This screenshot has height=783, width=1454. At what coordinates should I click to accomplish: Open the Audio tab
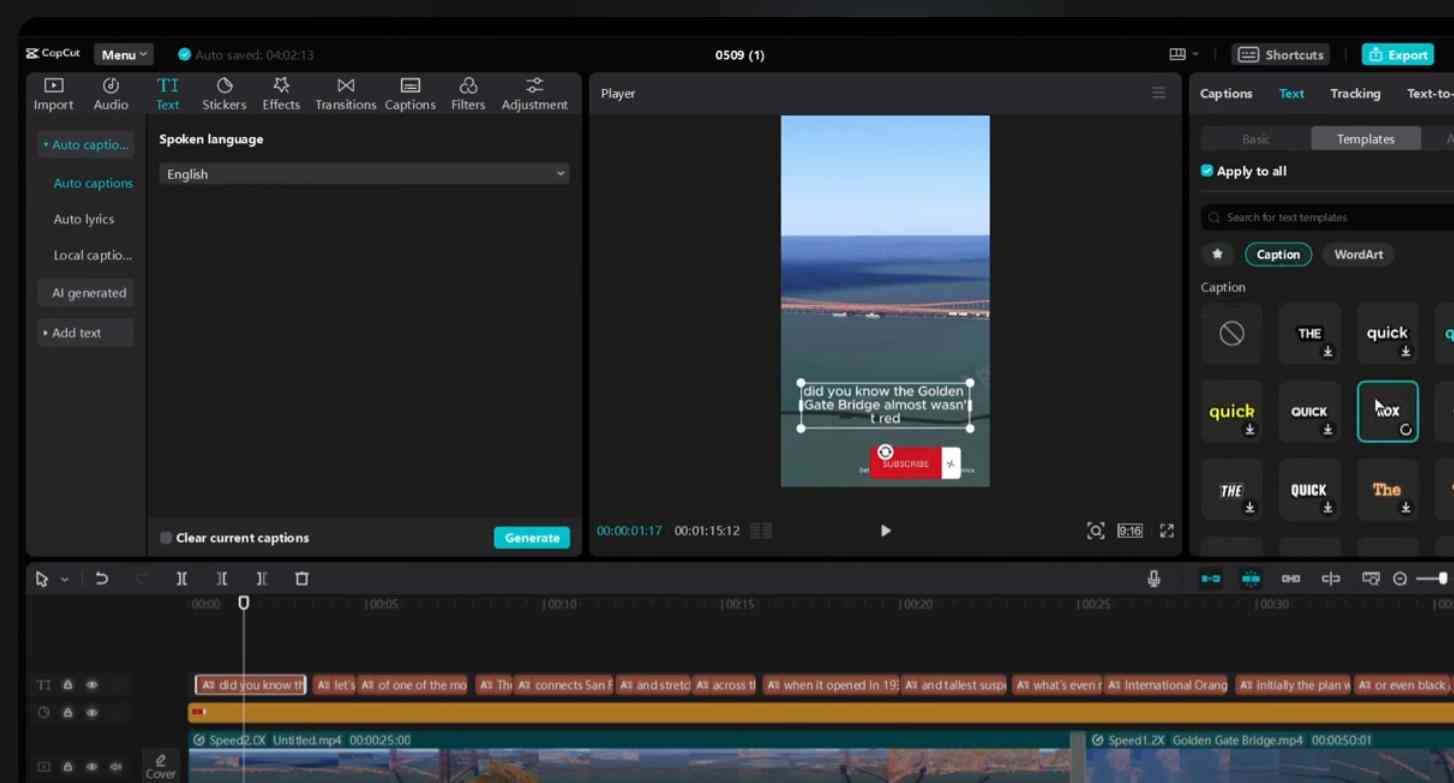[x=111, y=94]
